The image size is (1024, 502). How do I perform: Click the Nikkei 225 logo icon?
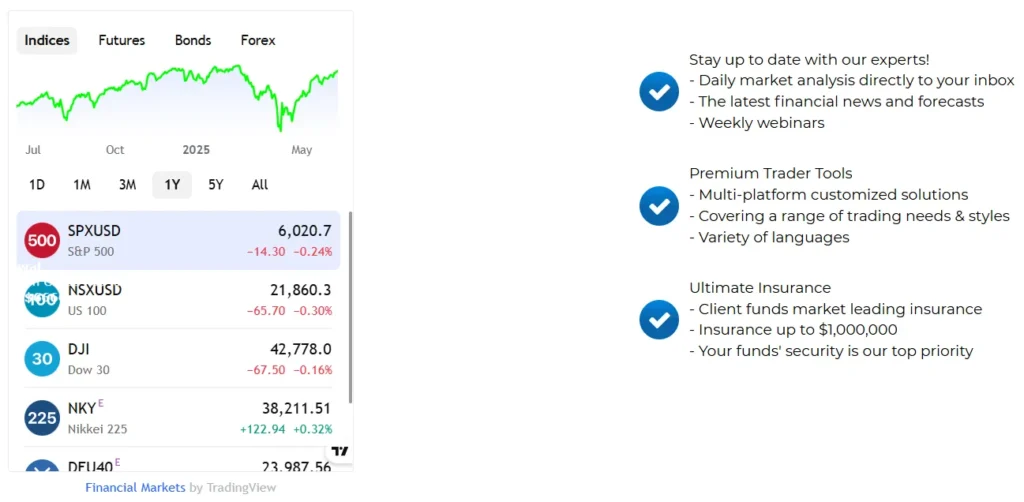(42, 418)
